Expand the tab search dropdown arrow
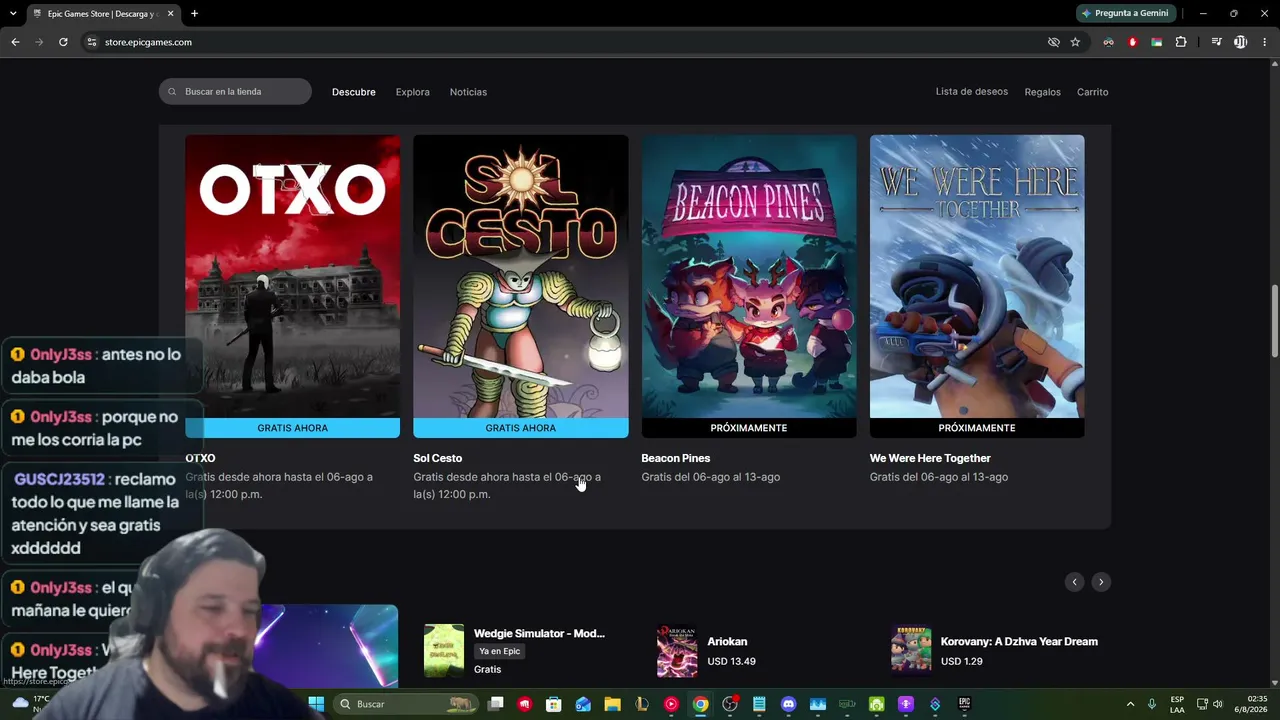The image size is (1280, 720). pyautogui.click(x=13, y=14)
